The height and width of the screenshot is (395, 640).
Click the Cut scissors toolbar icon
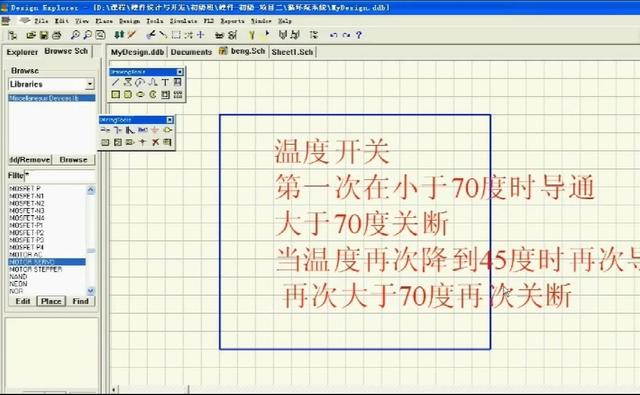coord(151,35)
